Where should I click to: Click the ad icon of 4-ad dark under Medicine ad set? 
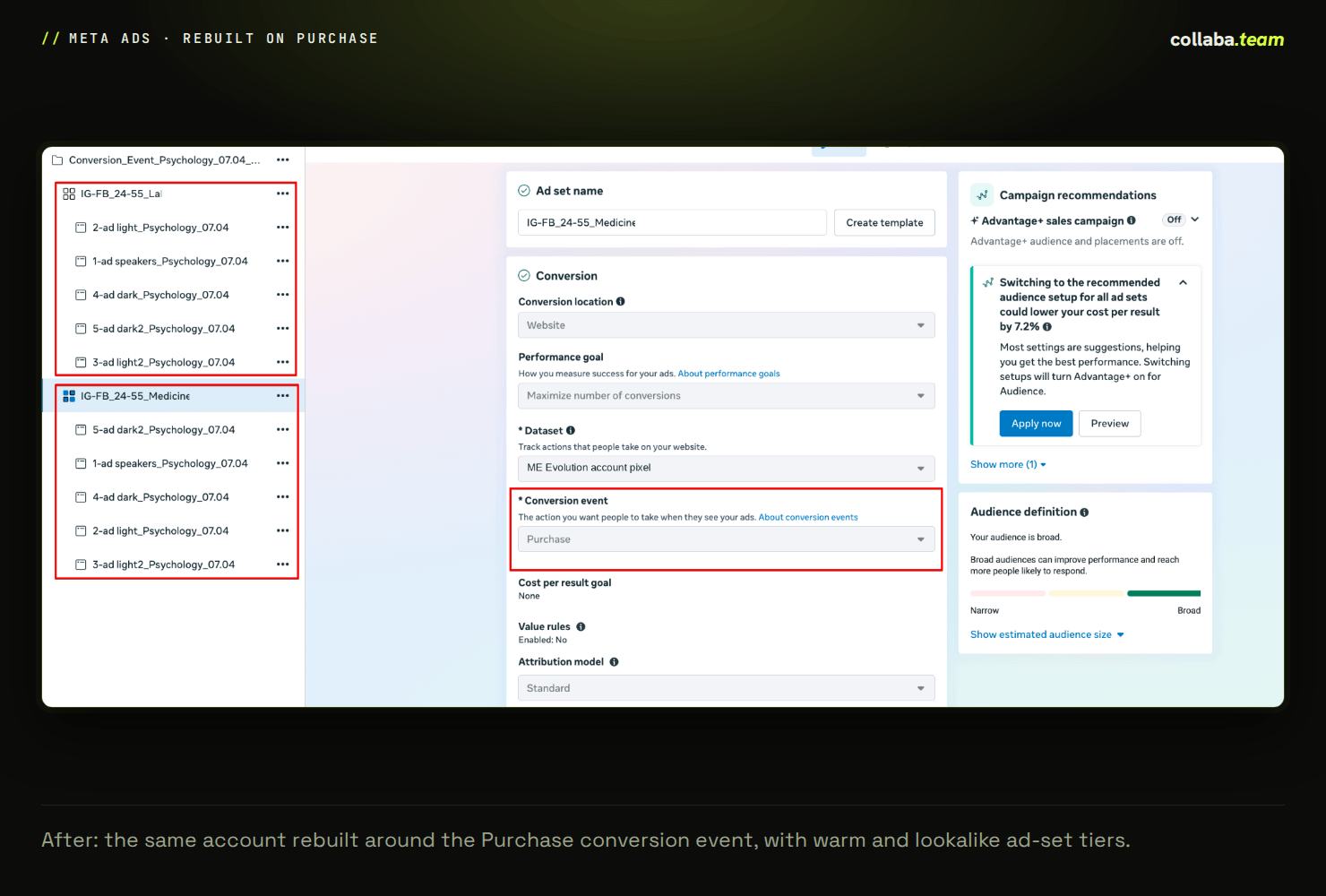click(x=81, y=497)
